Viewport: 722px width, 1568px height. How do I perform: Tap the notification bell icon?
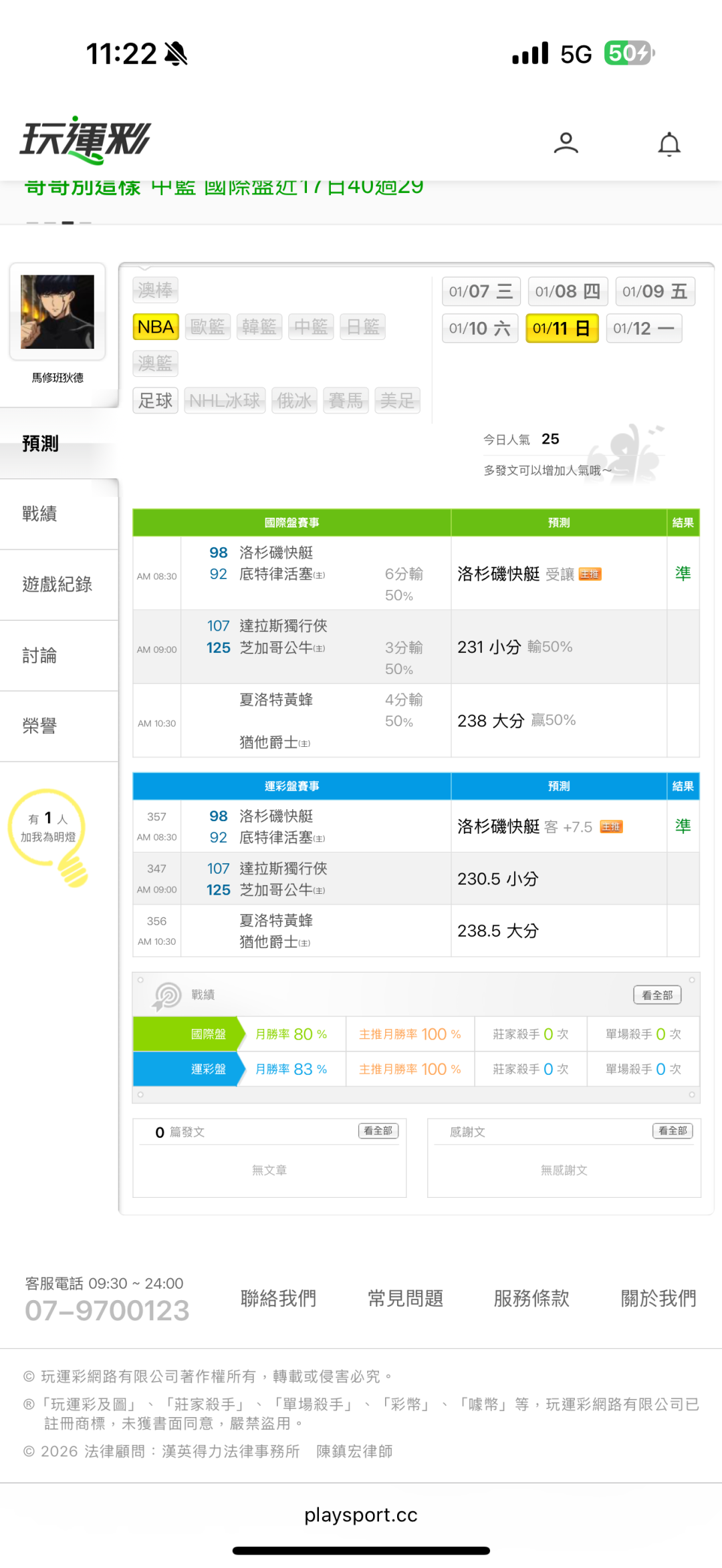click(669, 144)
